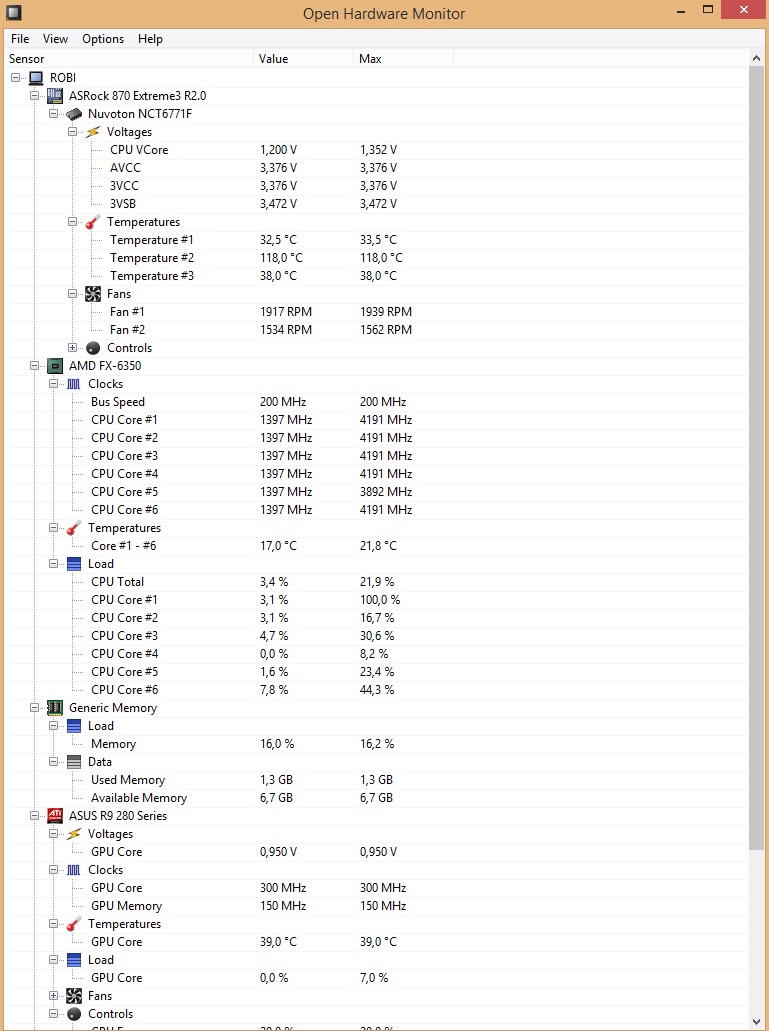
Task: Click the ASUS R9 280 Voltages lightning icon
Action: [74, 834]
